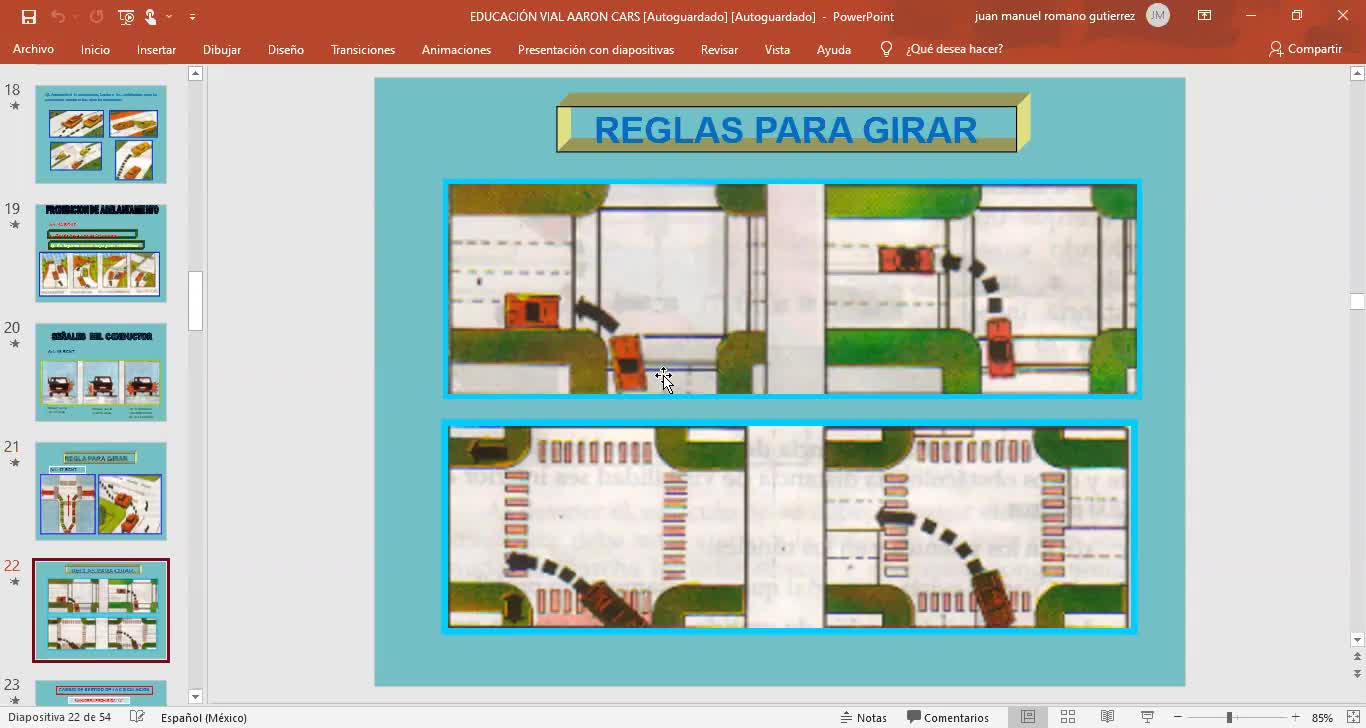Click the animation star icon under slide 19
The height and width of the screenshot is (728, 1366).
[14, 224]
